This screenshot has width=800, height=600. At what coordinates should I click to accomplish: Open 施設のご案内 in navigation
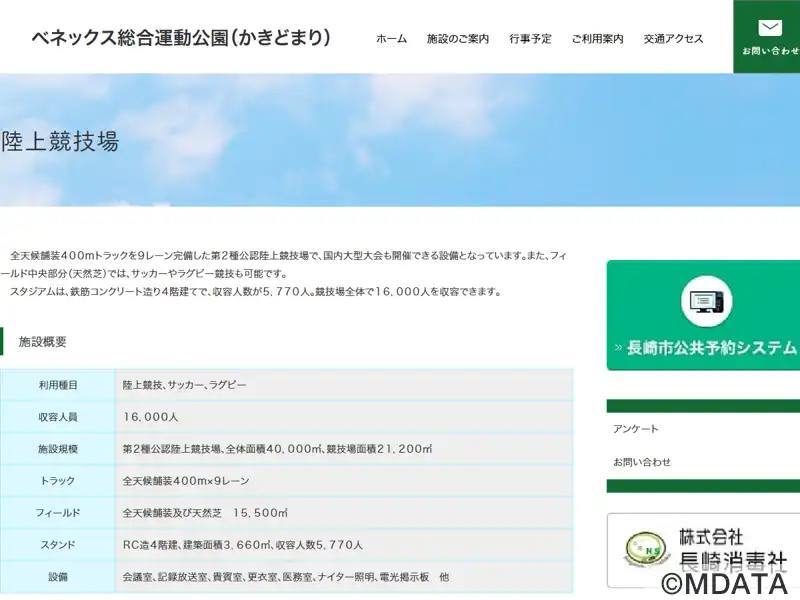(x=458, y=39)
